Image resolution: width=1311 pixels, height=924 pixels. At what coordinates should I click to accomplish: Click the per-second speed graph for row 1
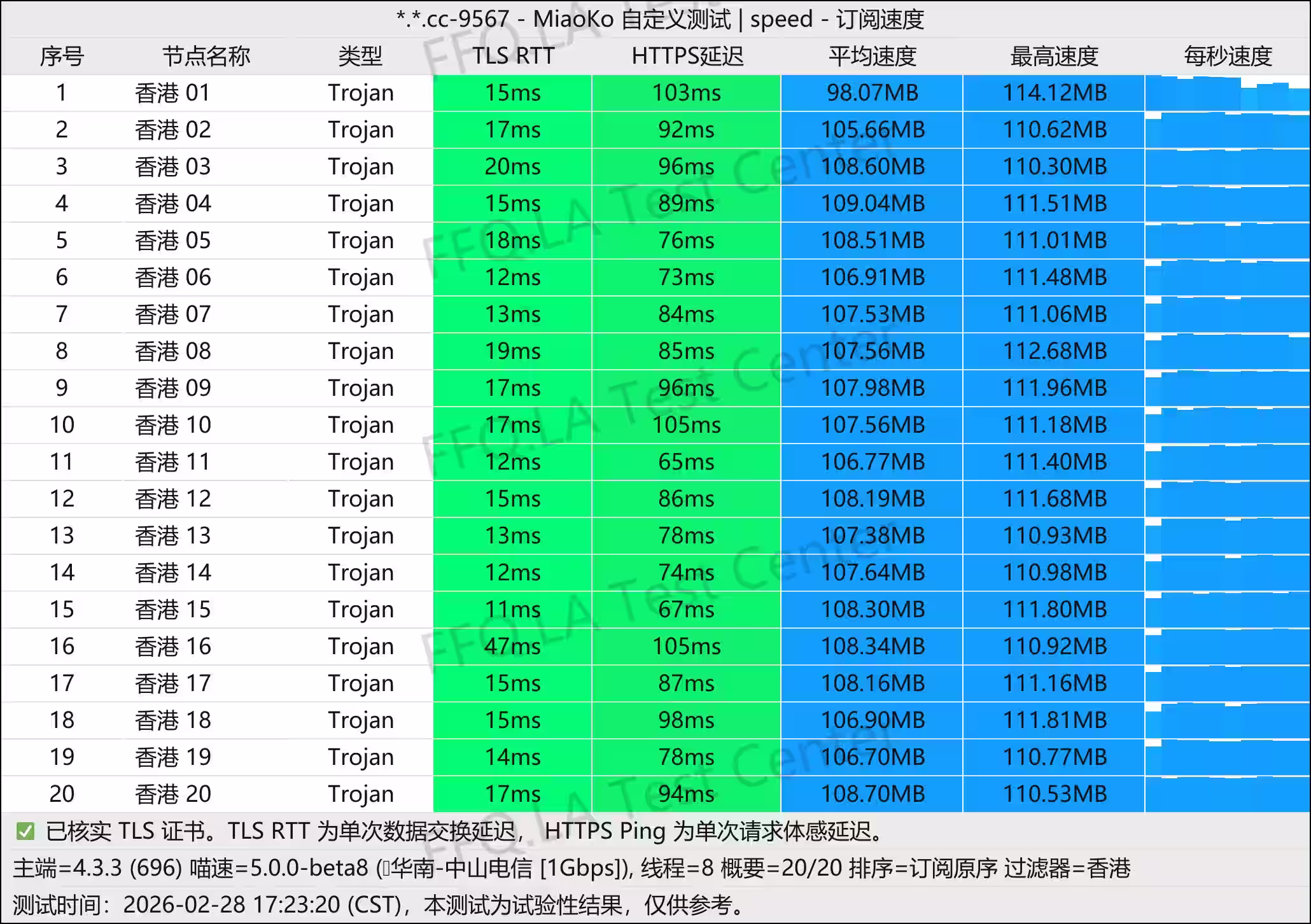1228,94
